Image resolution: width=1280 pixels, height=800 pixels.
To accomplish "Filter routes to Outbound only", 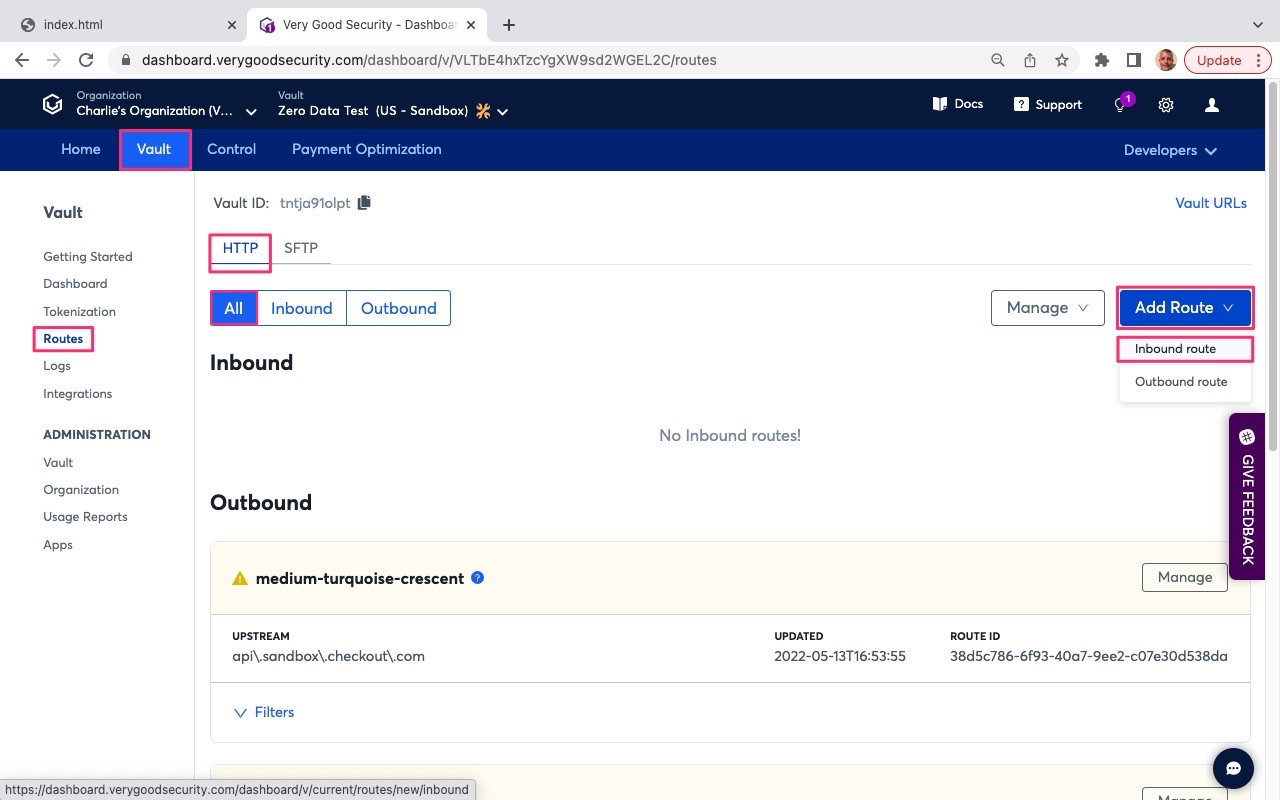I will tap(399, 308).
